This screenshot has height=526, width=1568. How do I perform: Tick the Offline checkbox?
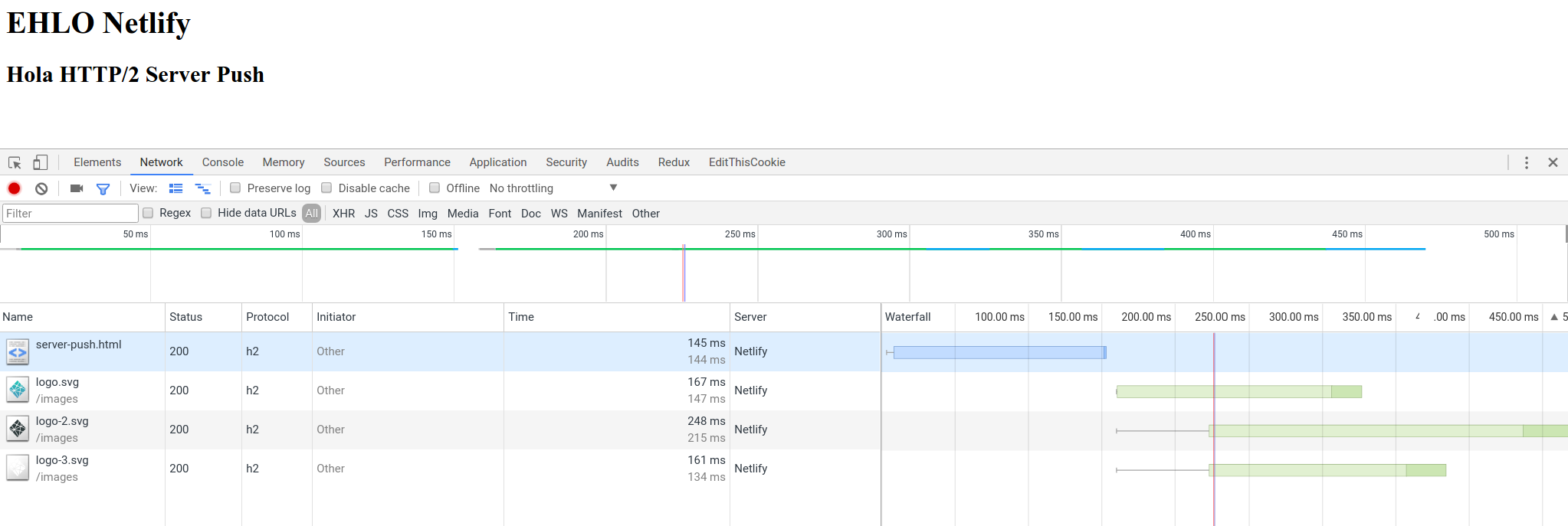tap(435, 188)
